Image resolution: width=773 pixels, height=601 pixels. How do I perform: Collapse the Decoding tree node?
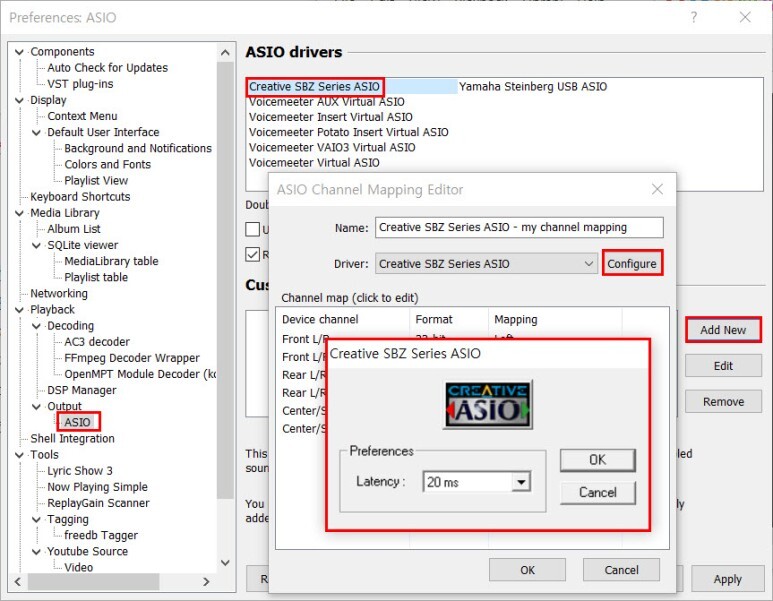click(36, 326)
